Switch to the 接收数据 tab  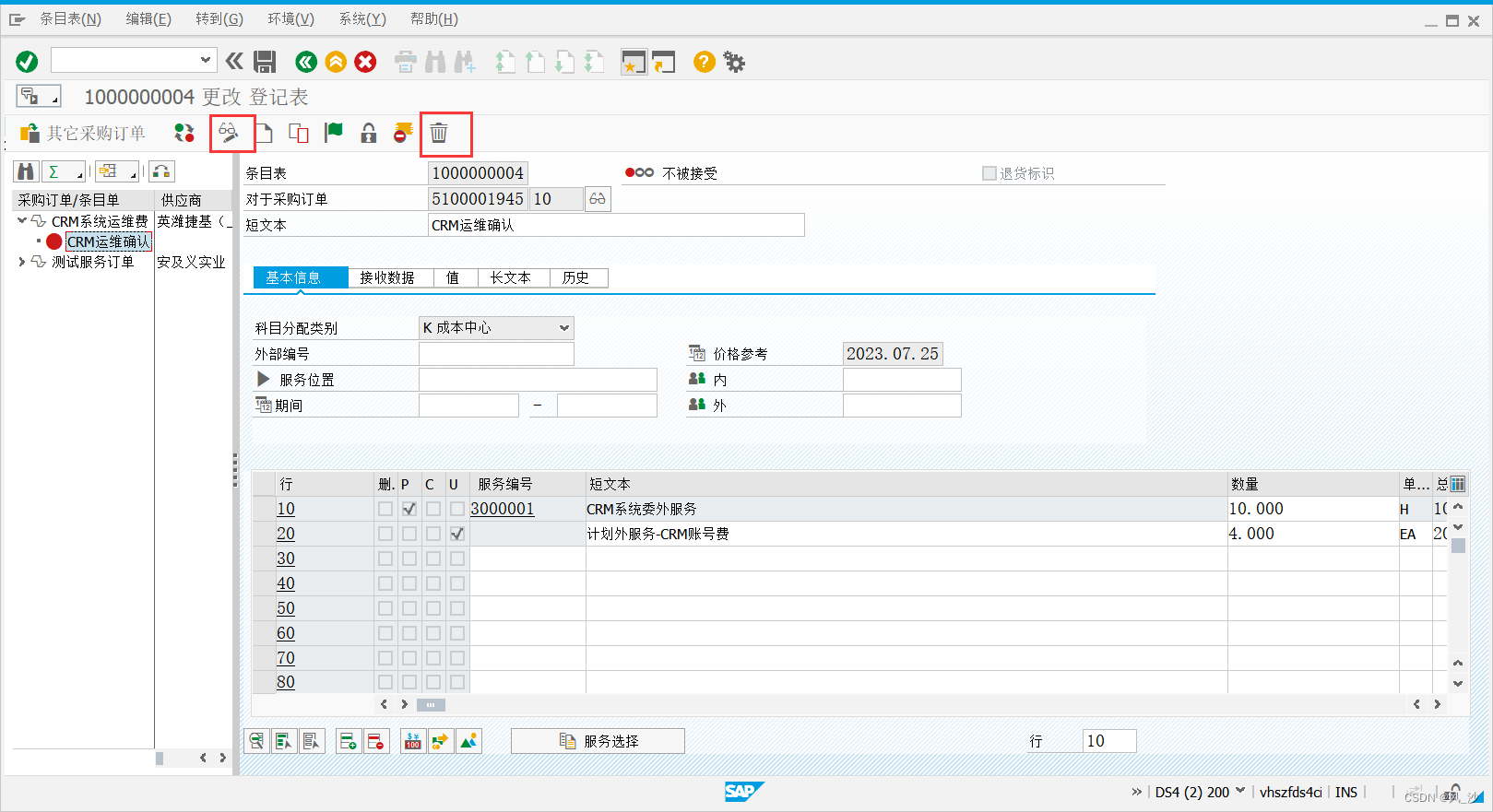coord(390,277)
